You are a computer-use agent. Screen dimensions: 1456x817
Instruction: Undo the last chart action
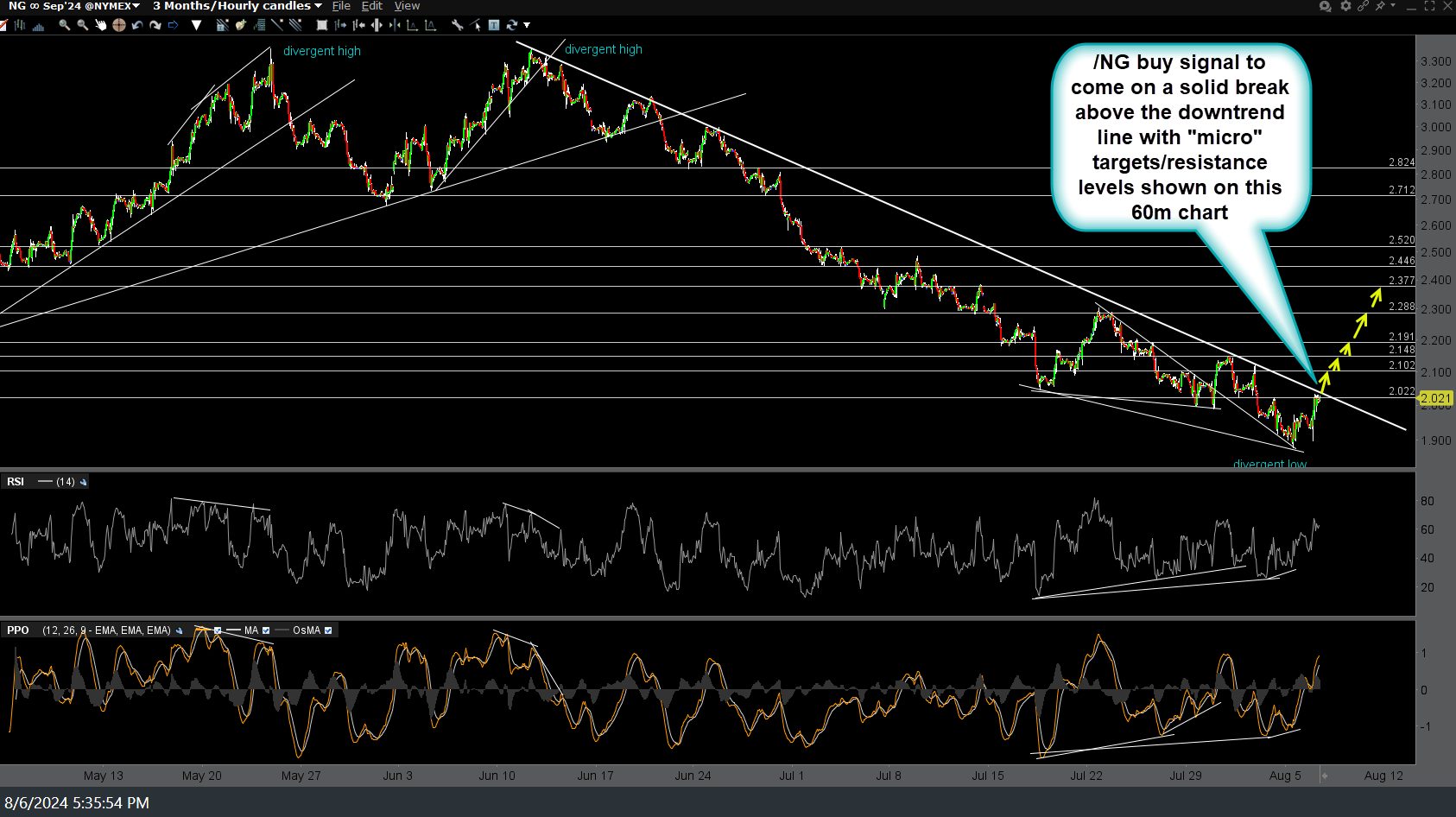[137, 25]
